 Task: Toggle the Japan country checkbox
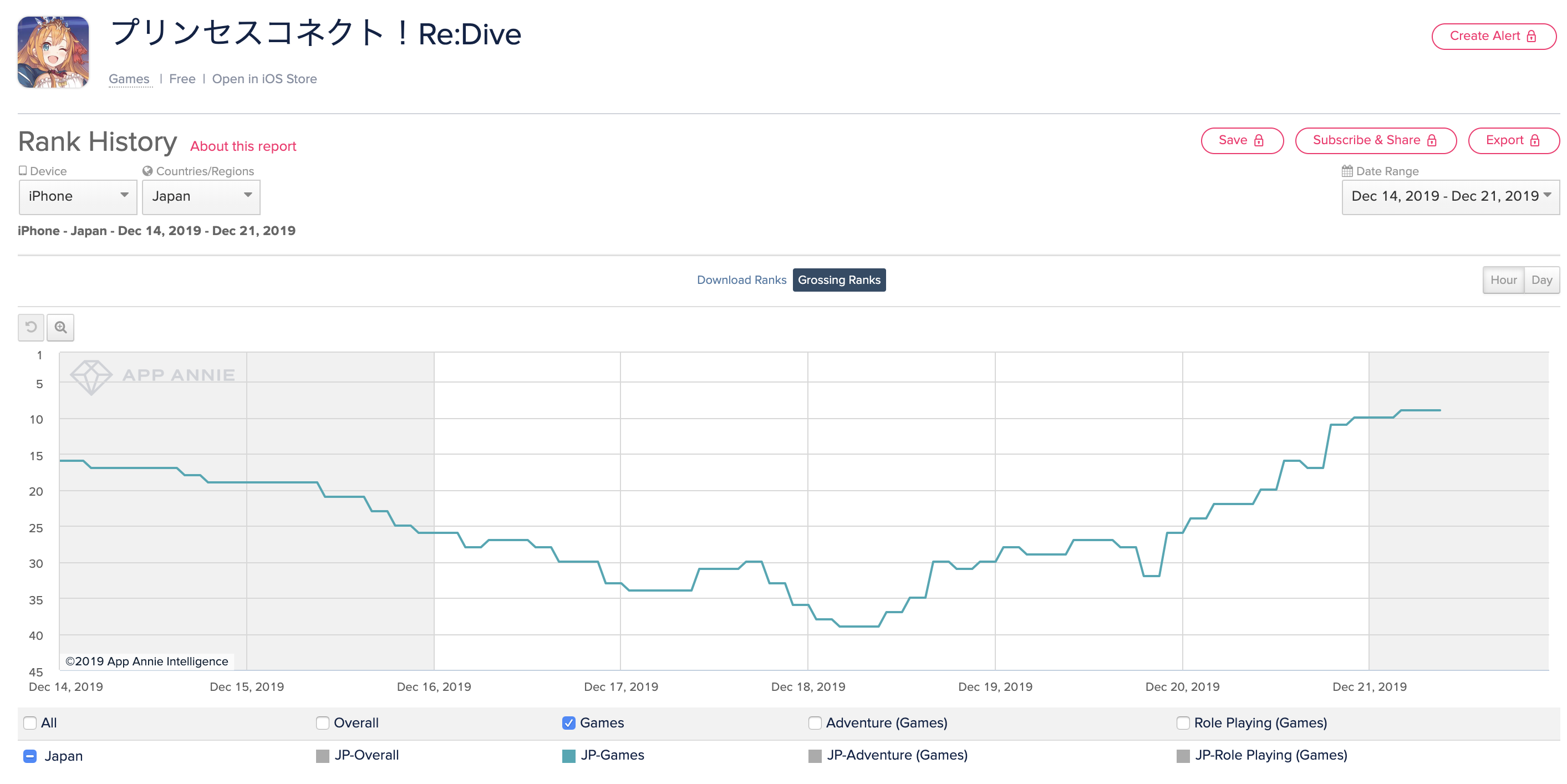[x=30, y=756]
